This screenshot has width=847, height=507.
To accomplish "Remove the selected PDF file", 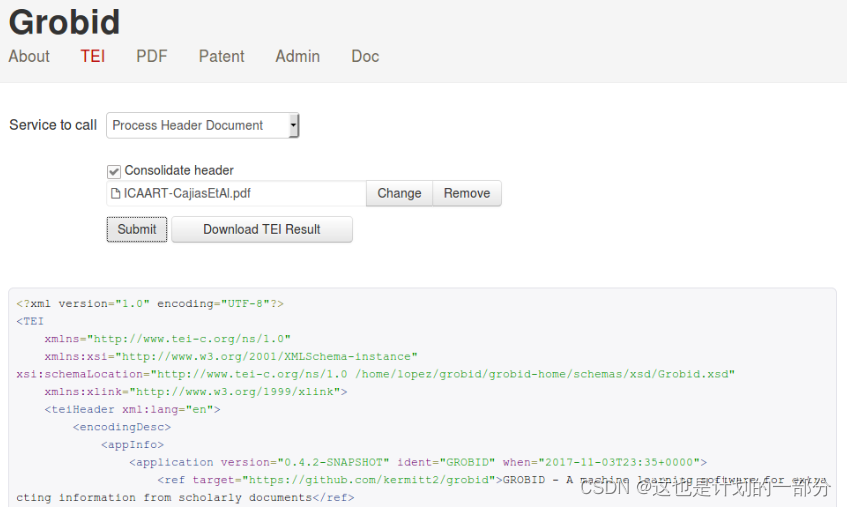I will coord(467,193).
